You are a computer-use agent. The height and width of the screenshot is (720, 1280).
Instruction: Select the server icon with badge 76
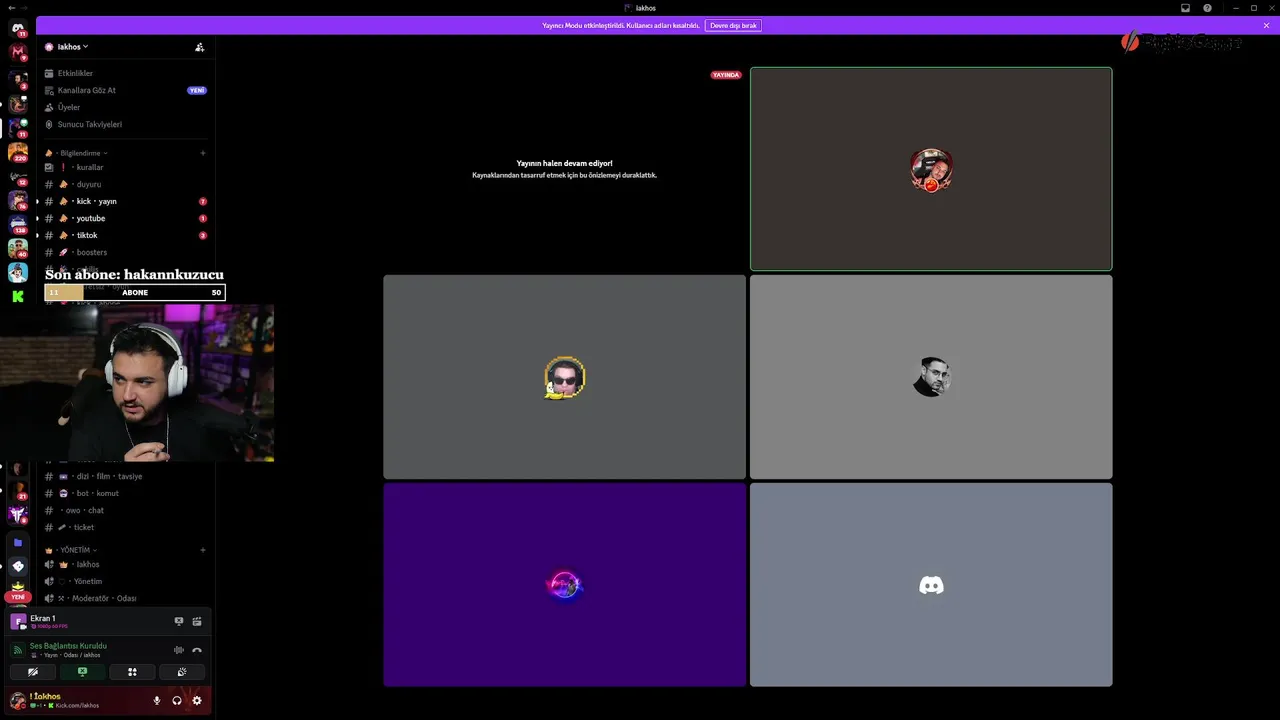tap(18, 200)
